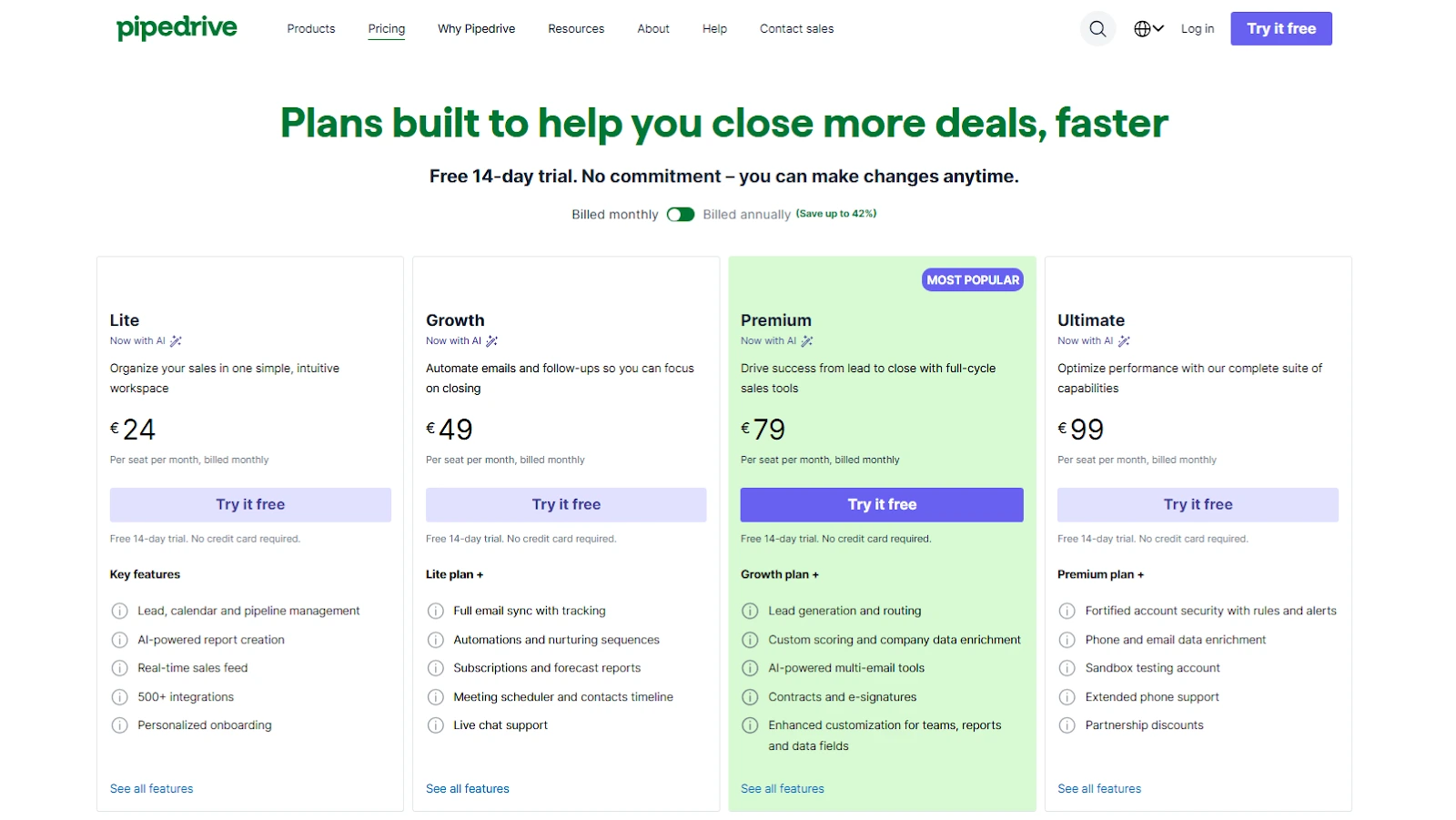Click AI wand icon under Growth
The height and width of the screenshot is (820, 1456).
click(491, 341)
